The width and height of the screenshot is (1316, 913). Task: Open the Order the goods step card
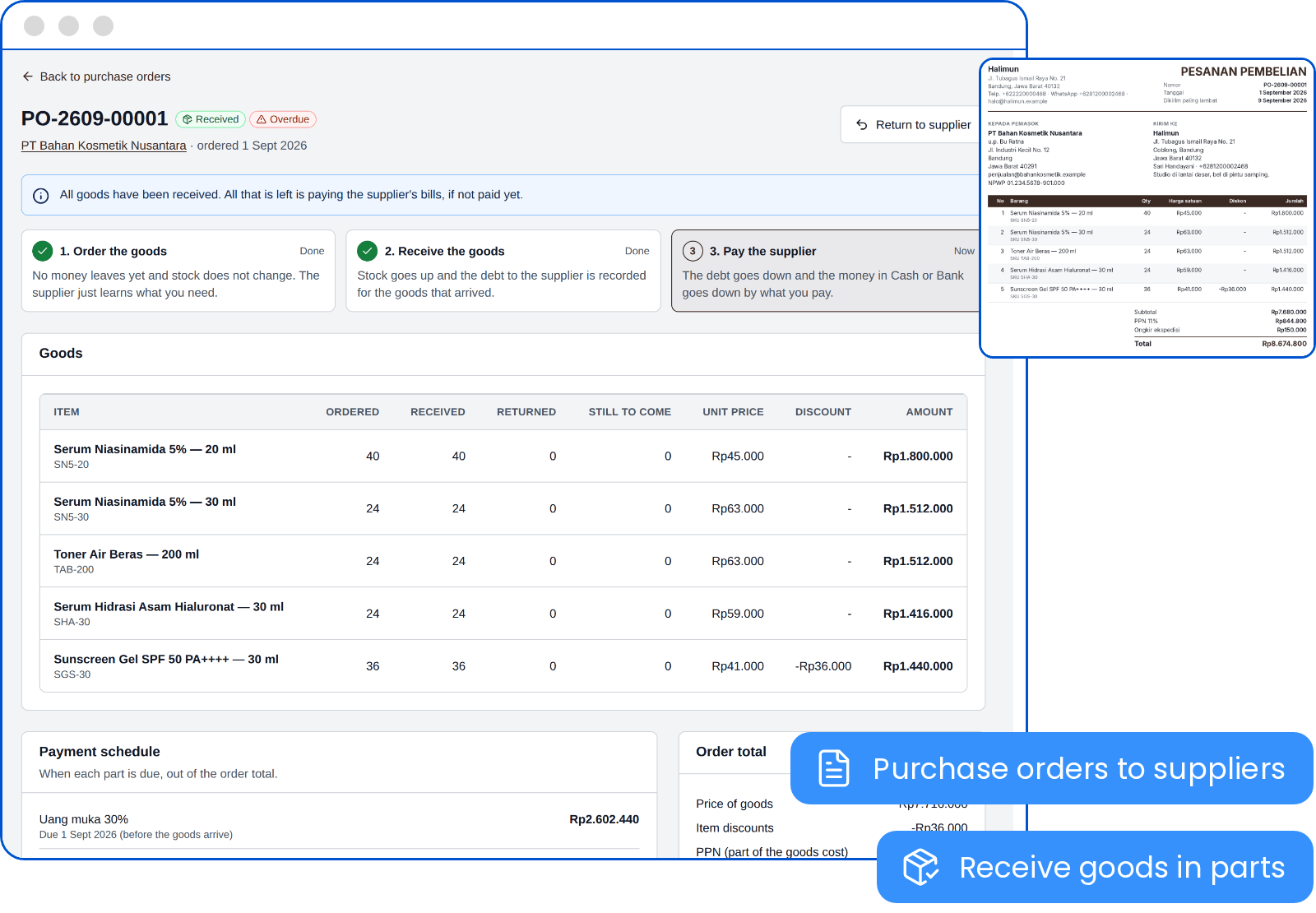click(x=178, y=271)
